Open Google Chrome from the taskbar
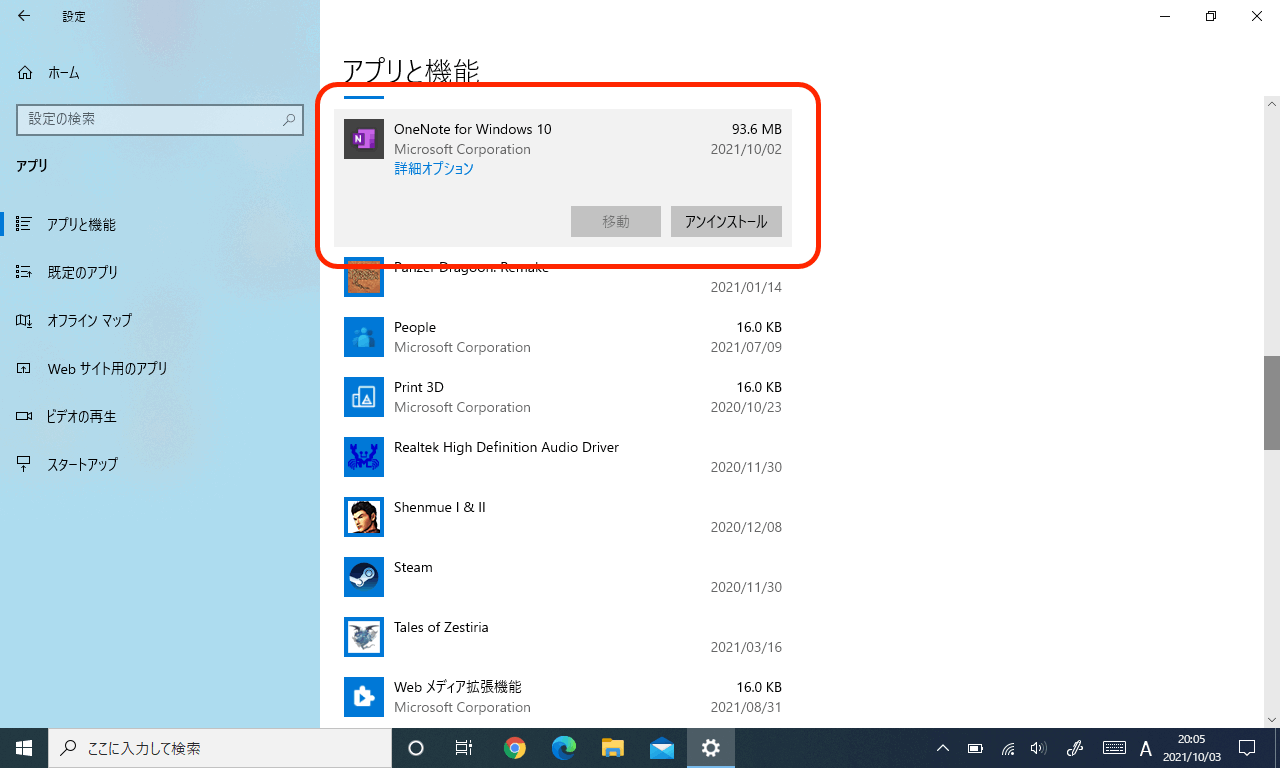Viewport: 1280px width, 768px height. pyautogui.click(x=515, y=748)
